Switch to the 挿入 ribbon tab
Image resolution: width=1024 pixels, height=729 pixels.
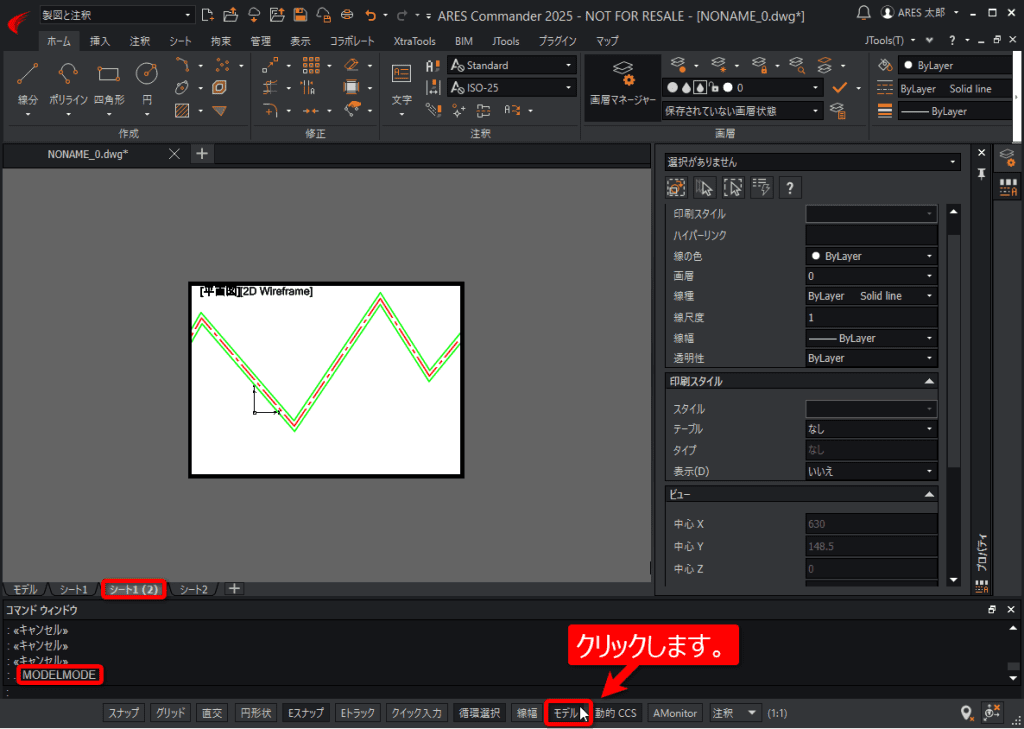point(100,40)
